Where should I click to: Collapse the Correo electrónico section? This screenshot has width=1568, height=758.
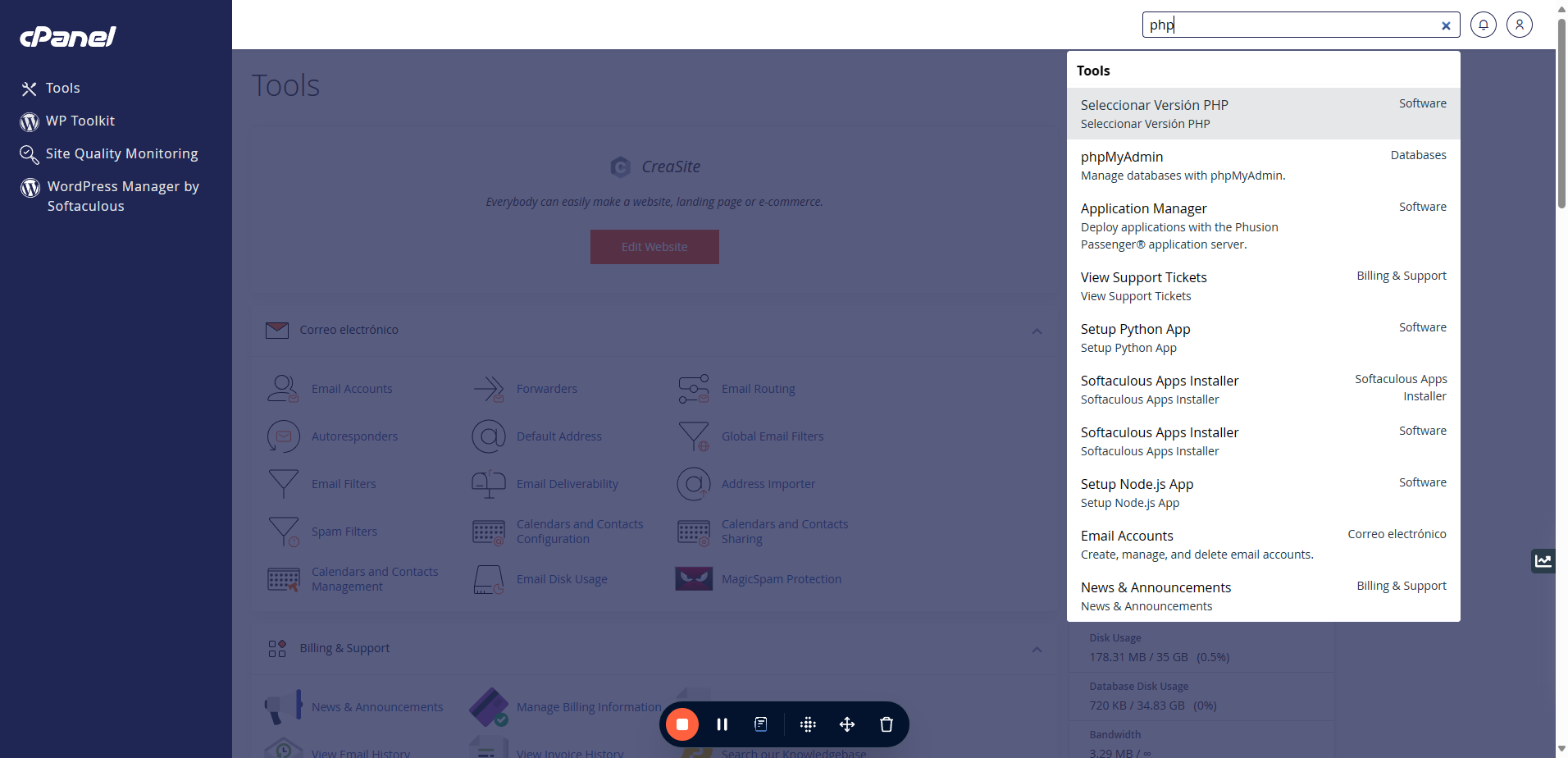[1037, 331]
